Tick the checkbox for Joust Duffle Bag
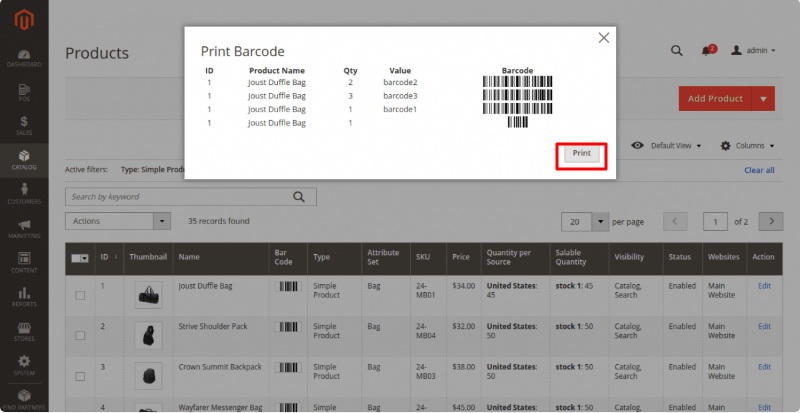The image size is (800, 413). point(80,295)
